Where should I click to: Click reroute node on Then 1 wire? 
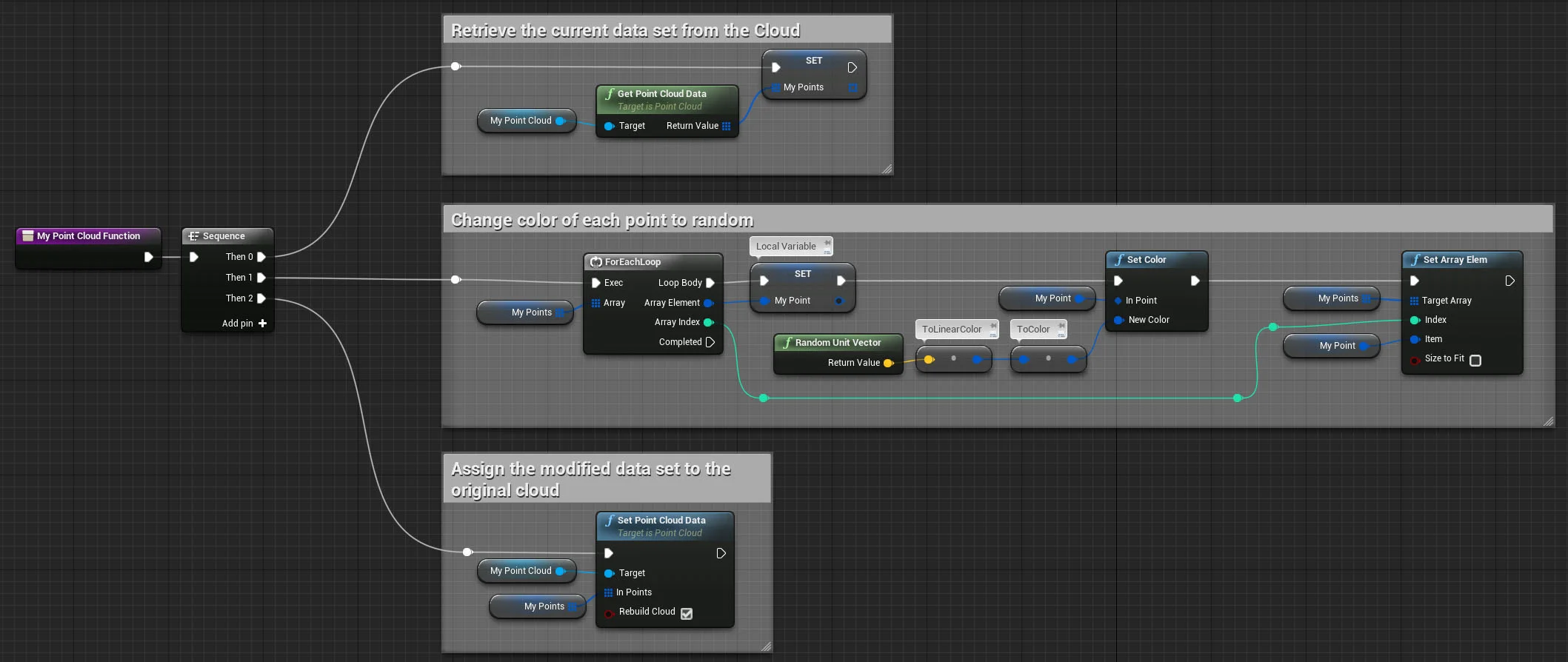(456, 279)
